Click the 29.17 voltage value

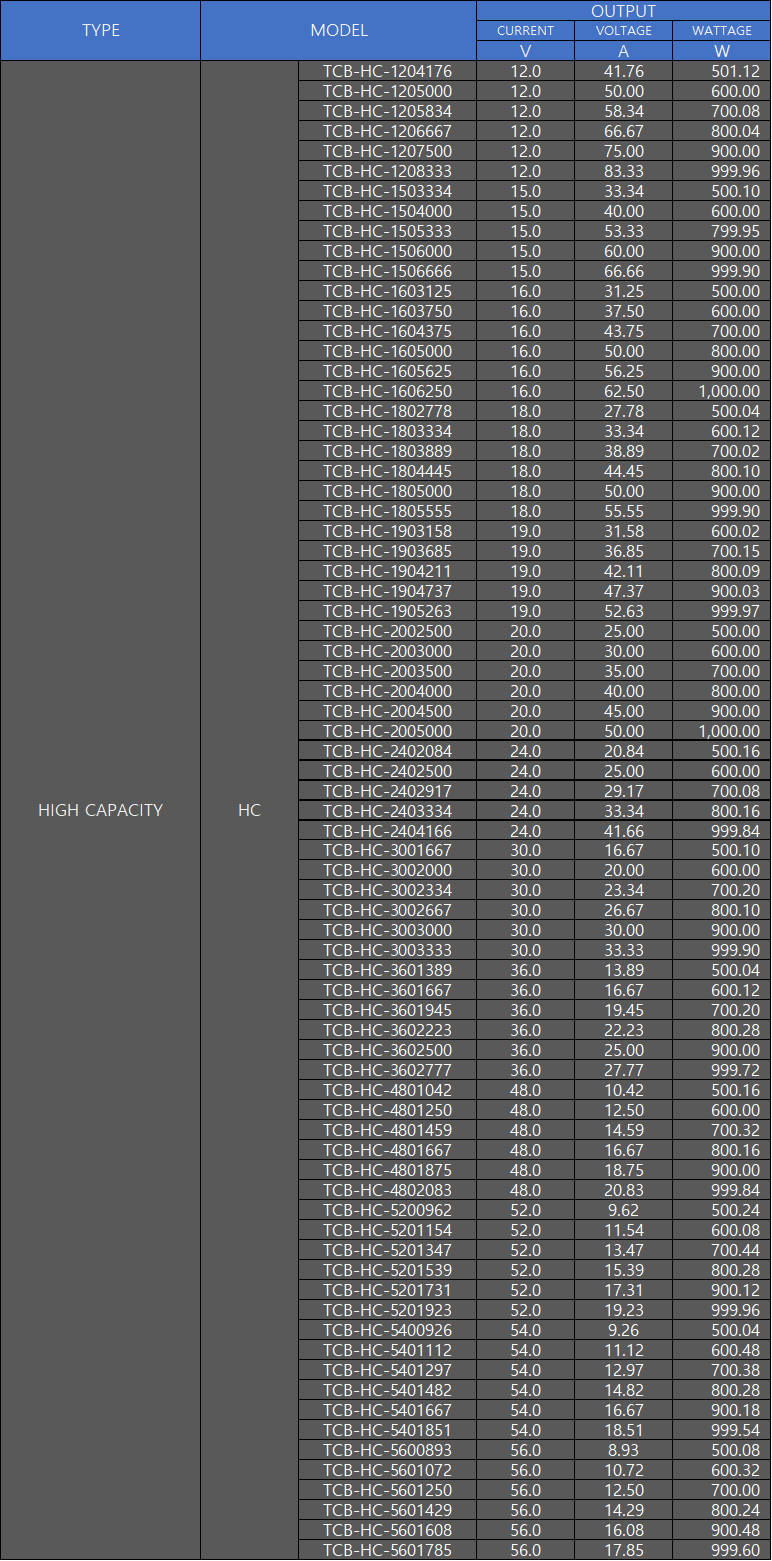(624, 791)
